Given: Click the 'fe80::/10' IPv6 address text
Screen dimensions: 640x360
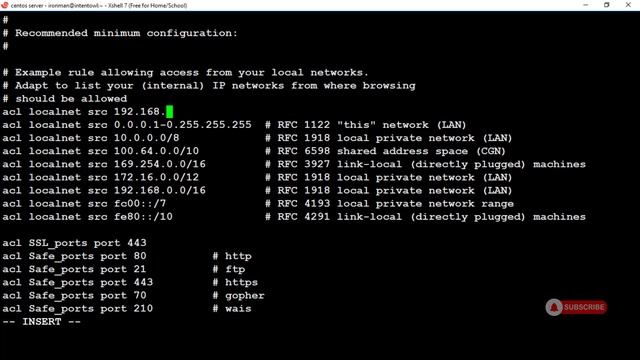Looking at the screenshot, I should click(x=143, y=216).
